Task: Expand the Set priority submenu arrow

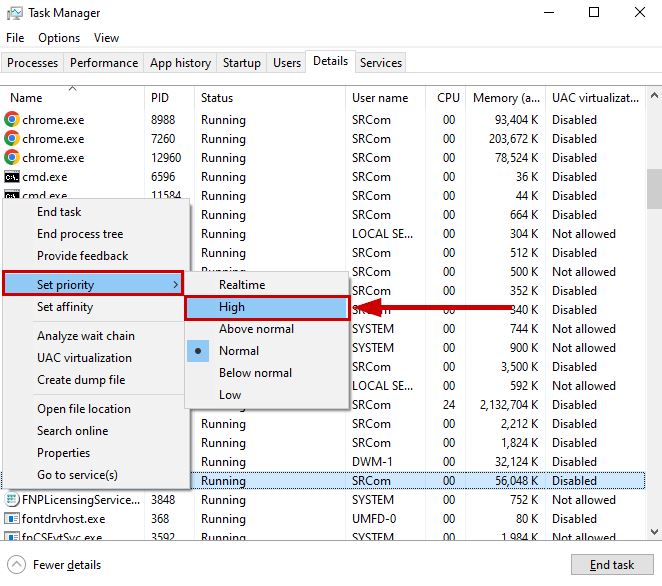Action: click(x=176, y=285)
